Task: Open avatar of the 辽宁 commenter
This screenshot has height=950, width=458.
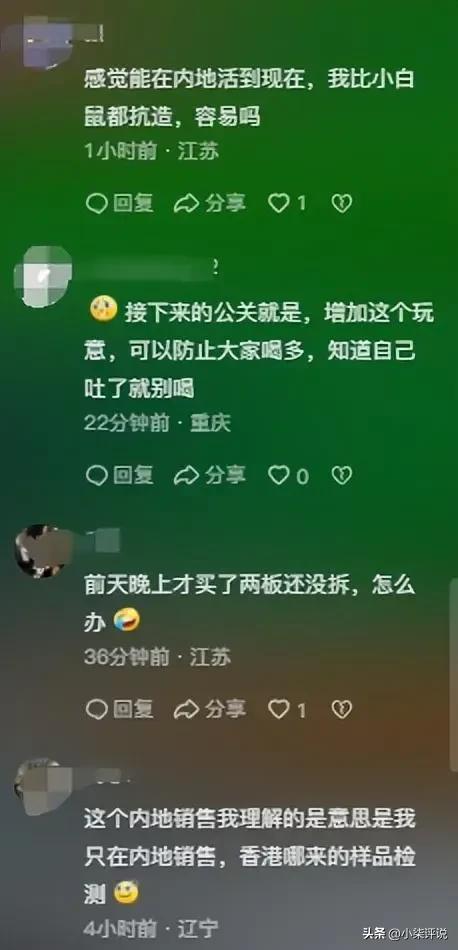Action: 40,784
